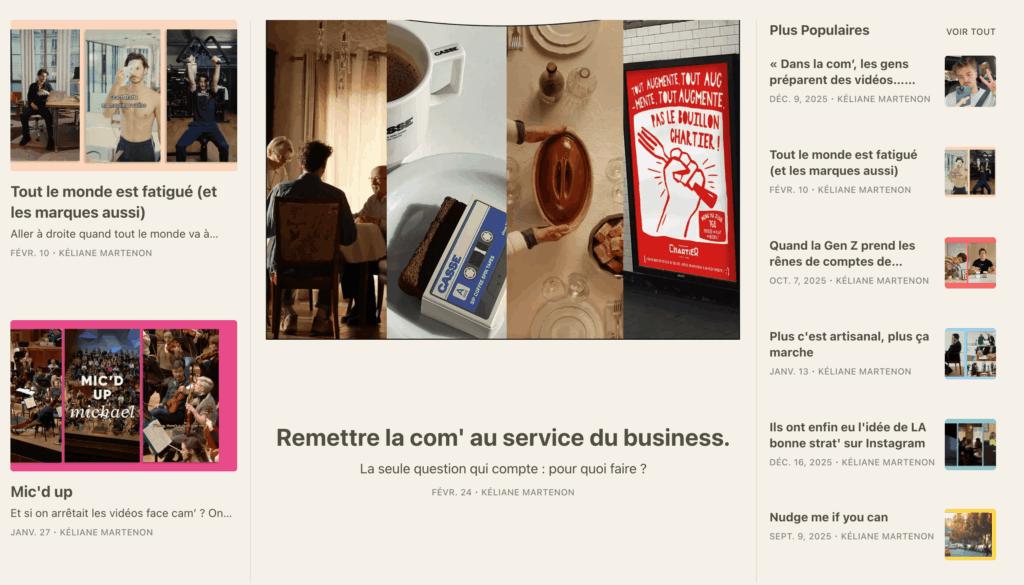
Task: Click the 'Mic'd up' article title
Action: click(41, 492)
